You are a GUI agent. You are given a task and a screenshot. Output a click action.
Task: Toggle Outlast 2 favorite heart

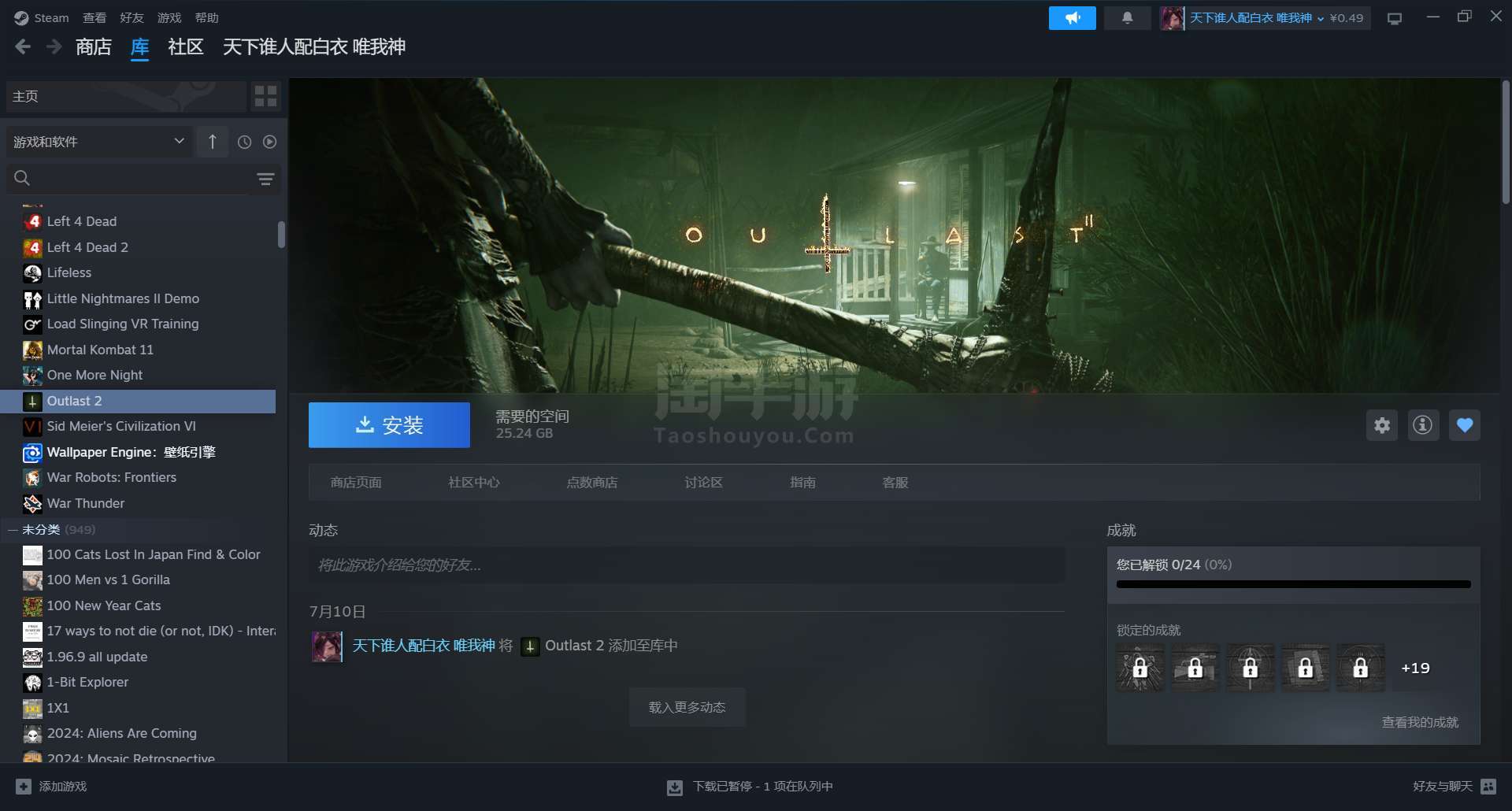[x=1464, y=425]
